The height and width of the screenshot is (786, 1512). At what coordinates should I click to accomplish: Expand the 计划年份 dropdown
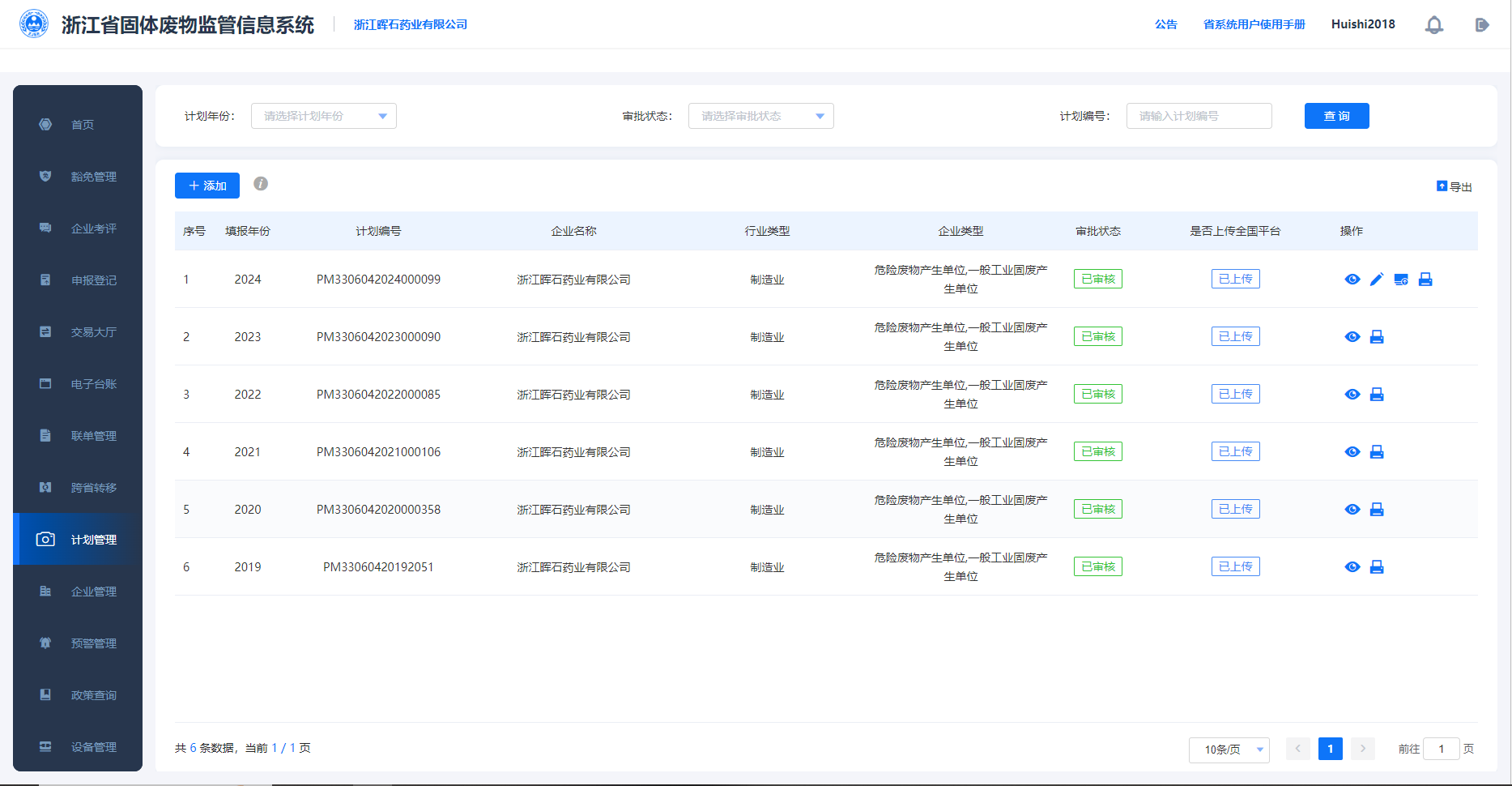[x=324, y=116]
